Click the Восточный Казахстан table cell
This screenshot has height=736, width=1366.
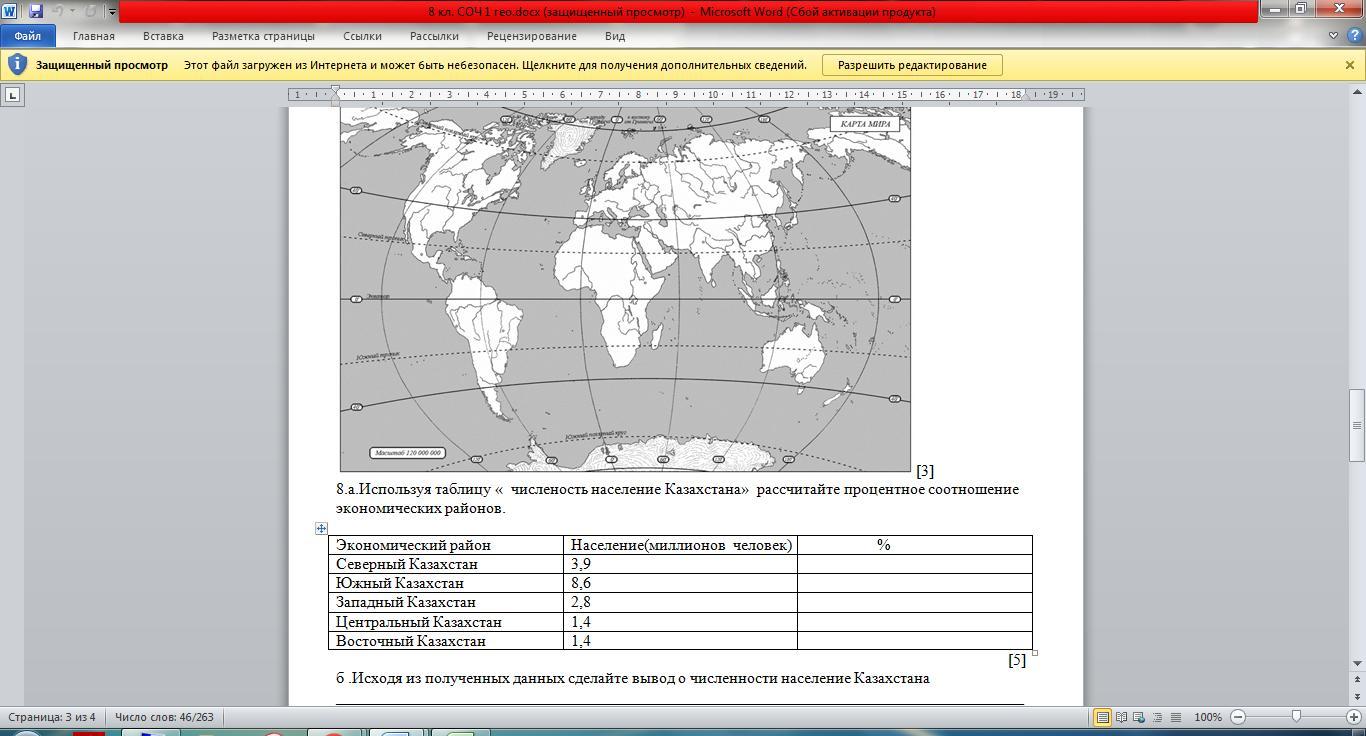446,641
